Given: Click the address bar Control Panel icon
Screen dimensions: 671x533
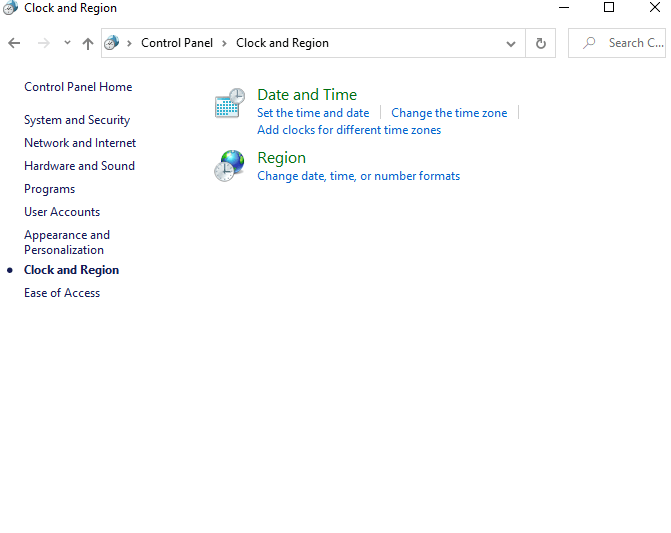Looking at the screenshot, I should (x=112, y=43).
